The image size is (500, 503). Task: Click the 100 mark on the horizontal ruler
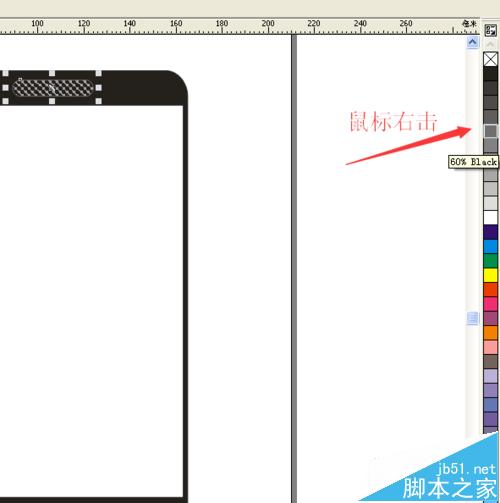[x=37, y=23]
